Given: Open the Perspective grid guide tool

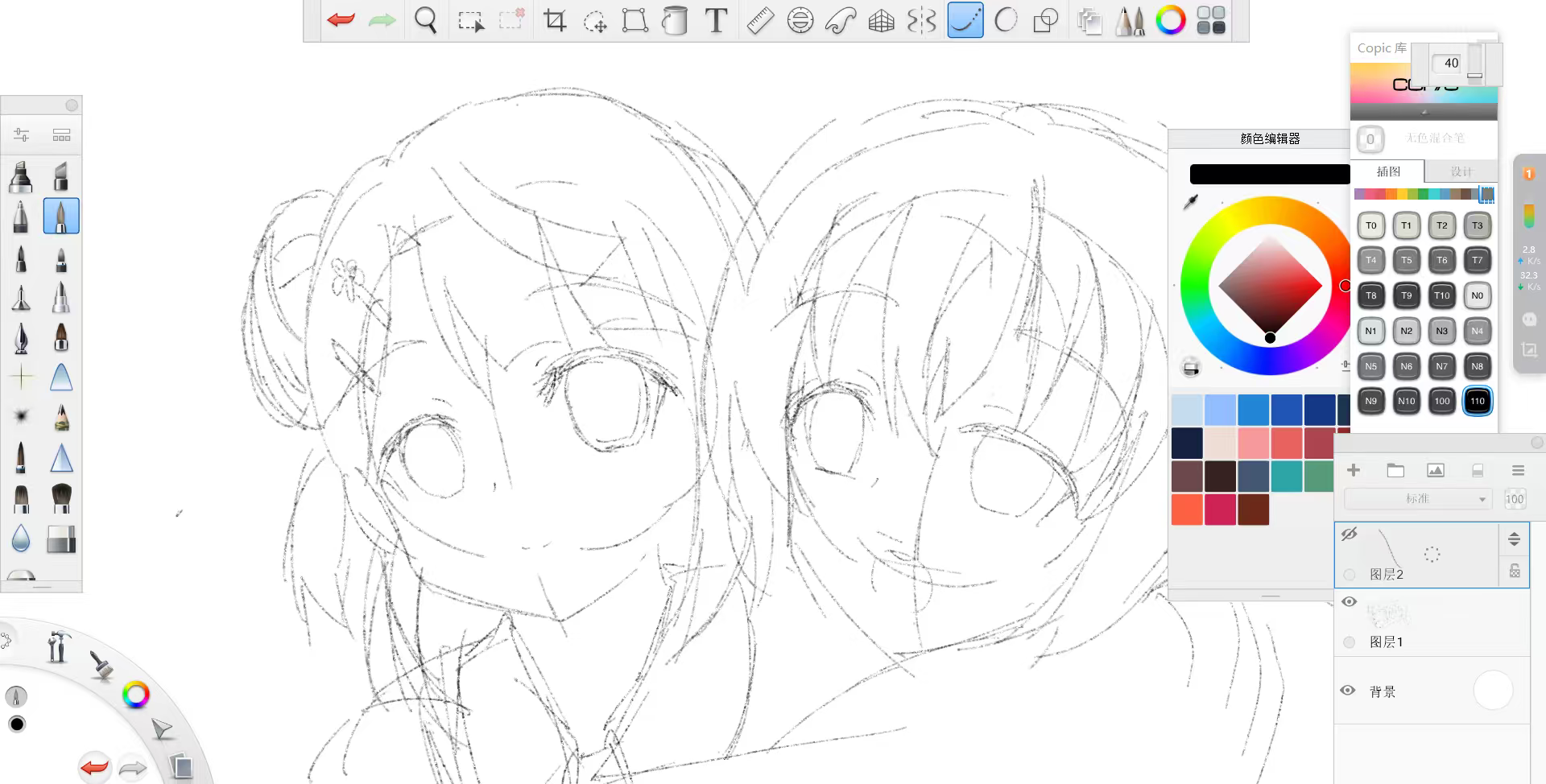Looking at the screenshot, I should click(x=881, y=21).
